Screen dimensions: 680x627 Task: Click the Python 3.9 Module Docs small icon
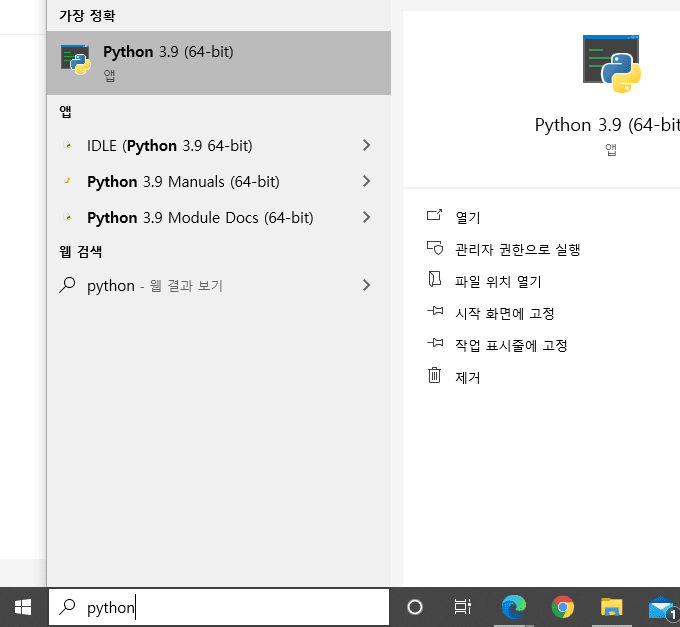[67, 217]
